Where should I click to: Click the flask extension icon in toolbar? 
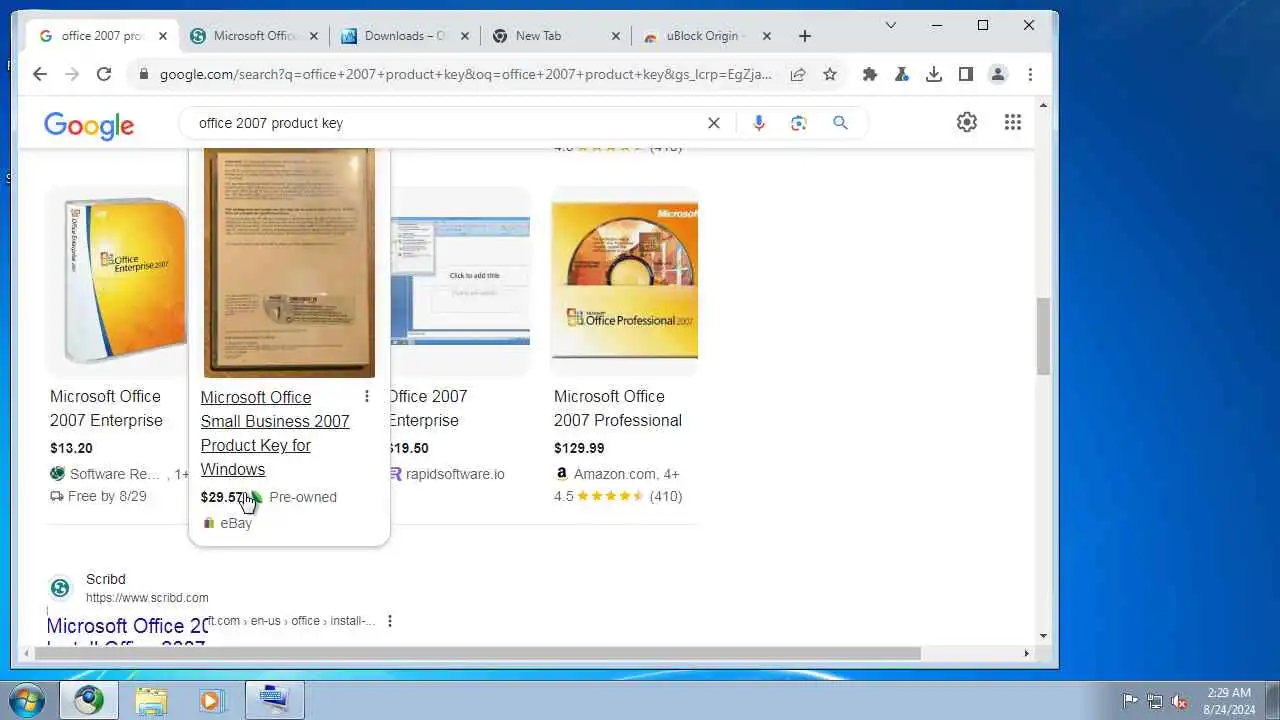pos(902,74)
